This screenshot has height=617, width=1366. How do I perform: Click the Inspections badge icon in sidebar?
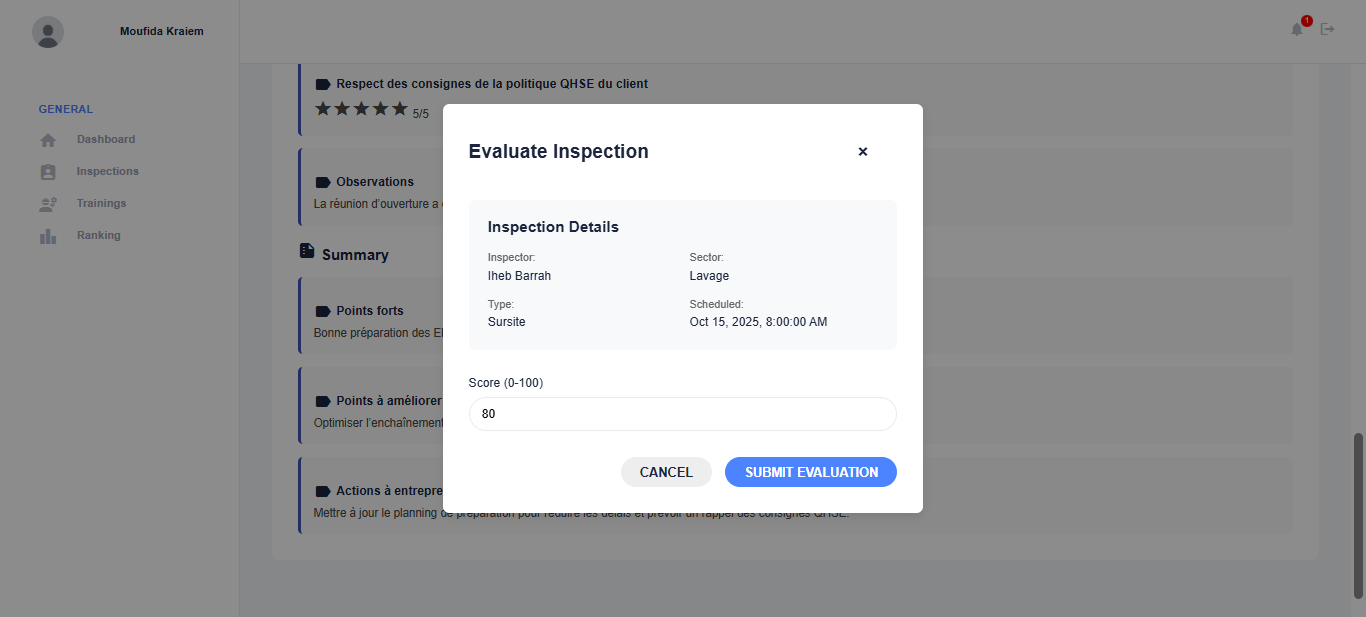tap(48, 171)
